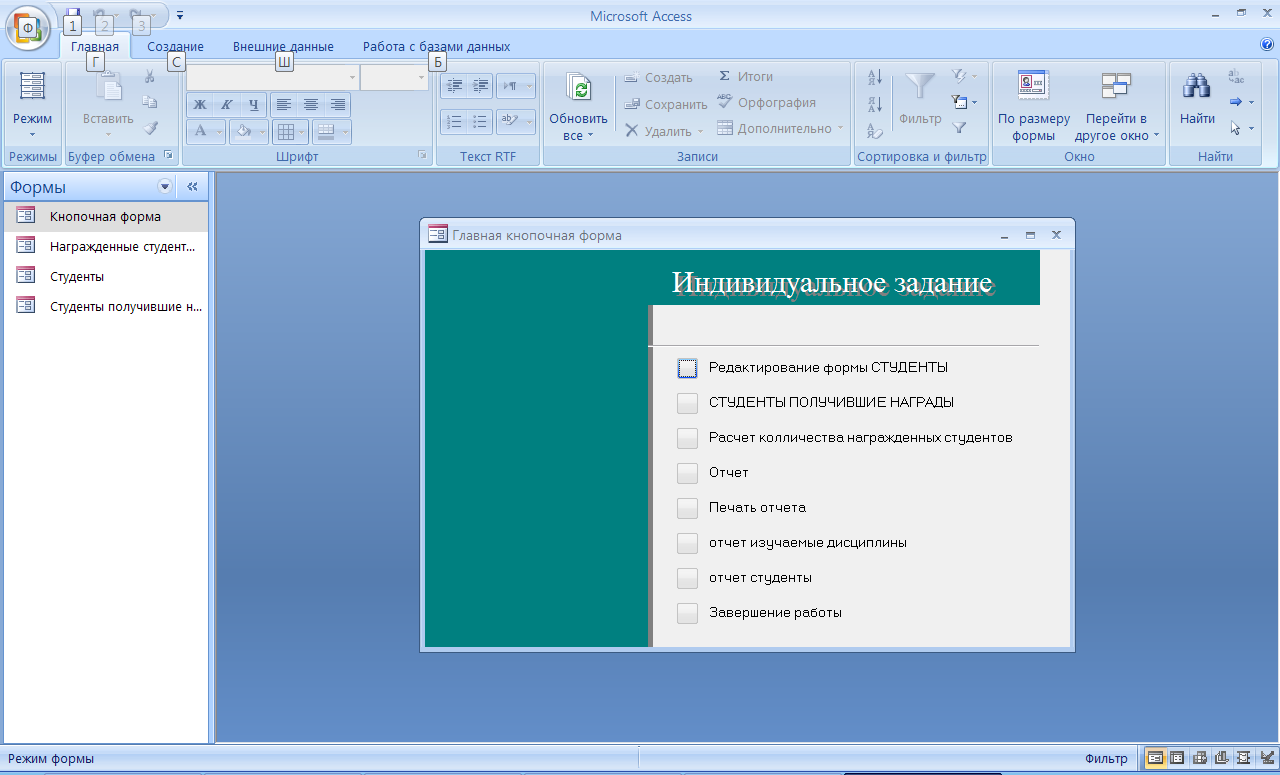Open the Режим view dropdown

pyautogui.click(x=32, y=134)
